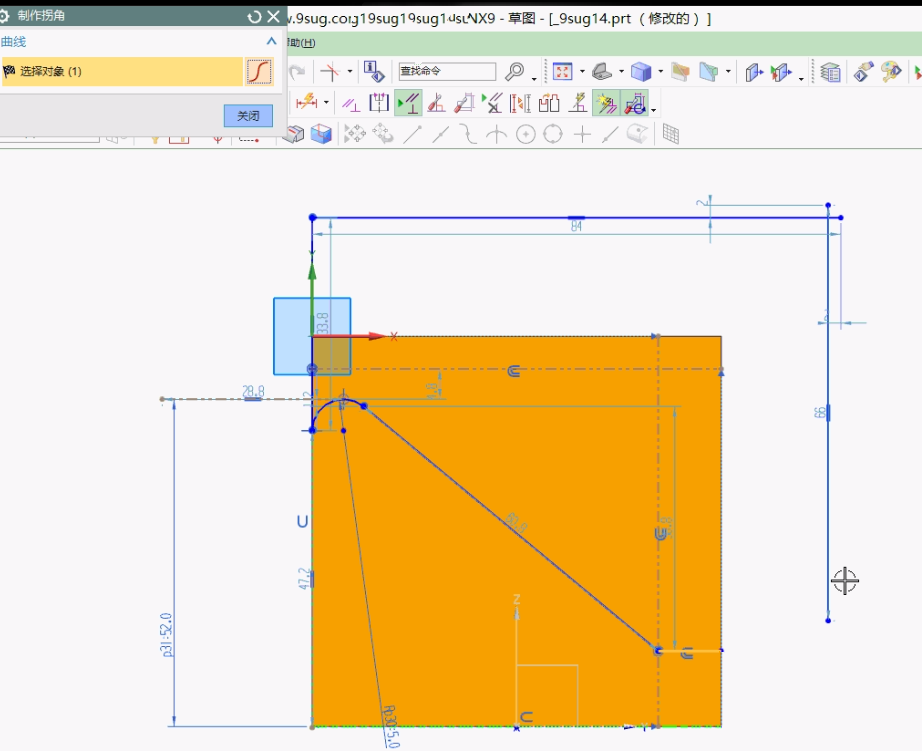
Task: Toggle the Intersection snap
Action: coord(497,134)
